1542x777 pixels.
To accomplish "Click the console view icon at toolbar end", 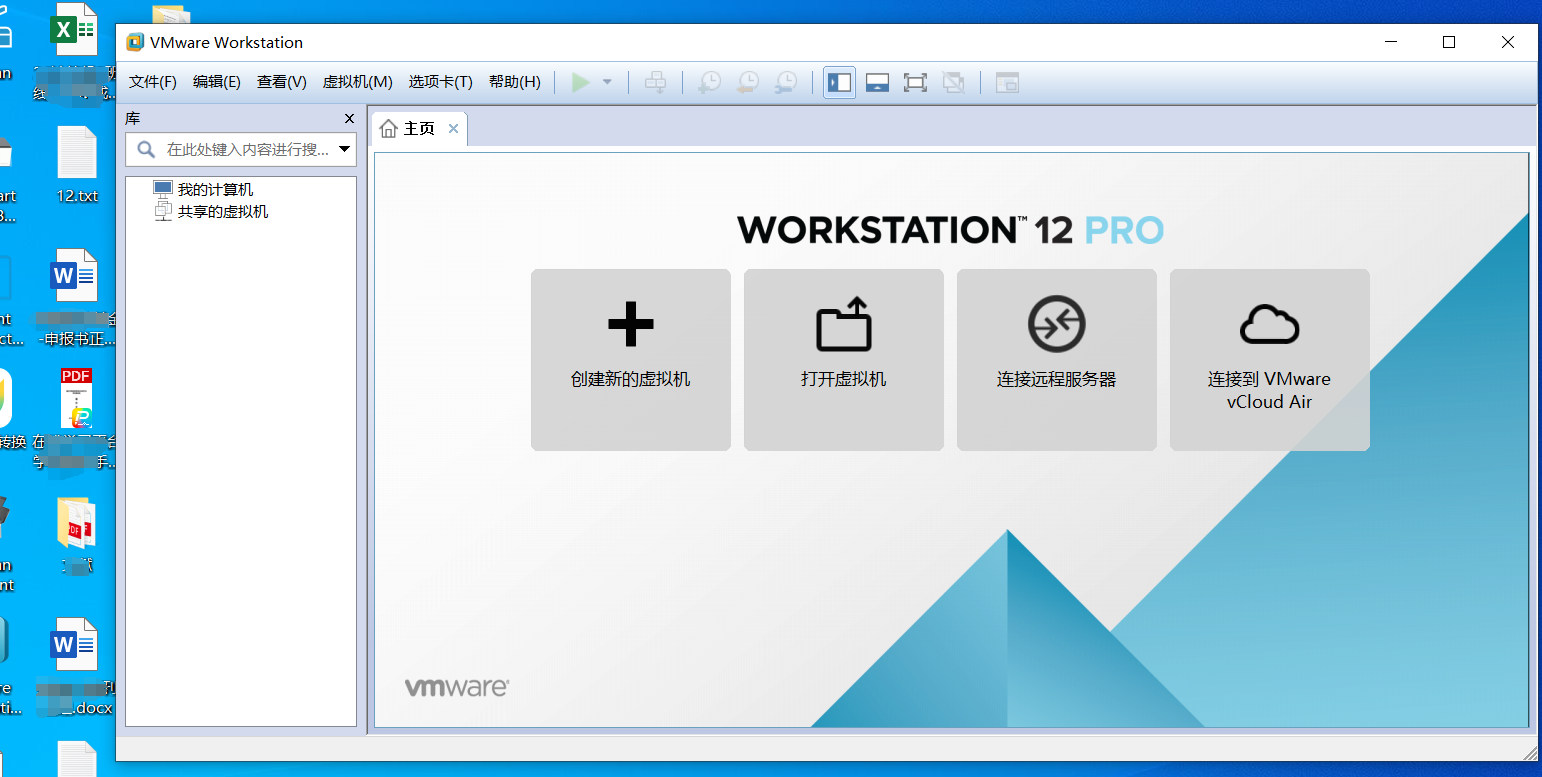I will [x=1007, y=82].
